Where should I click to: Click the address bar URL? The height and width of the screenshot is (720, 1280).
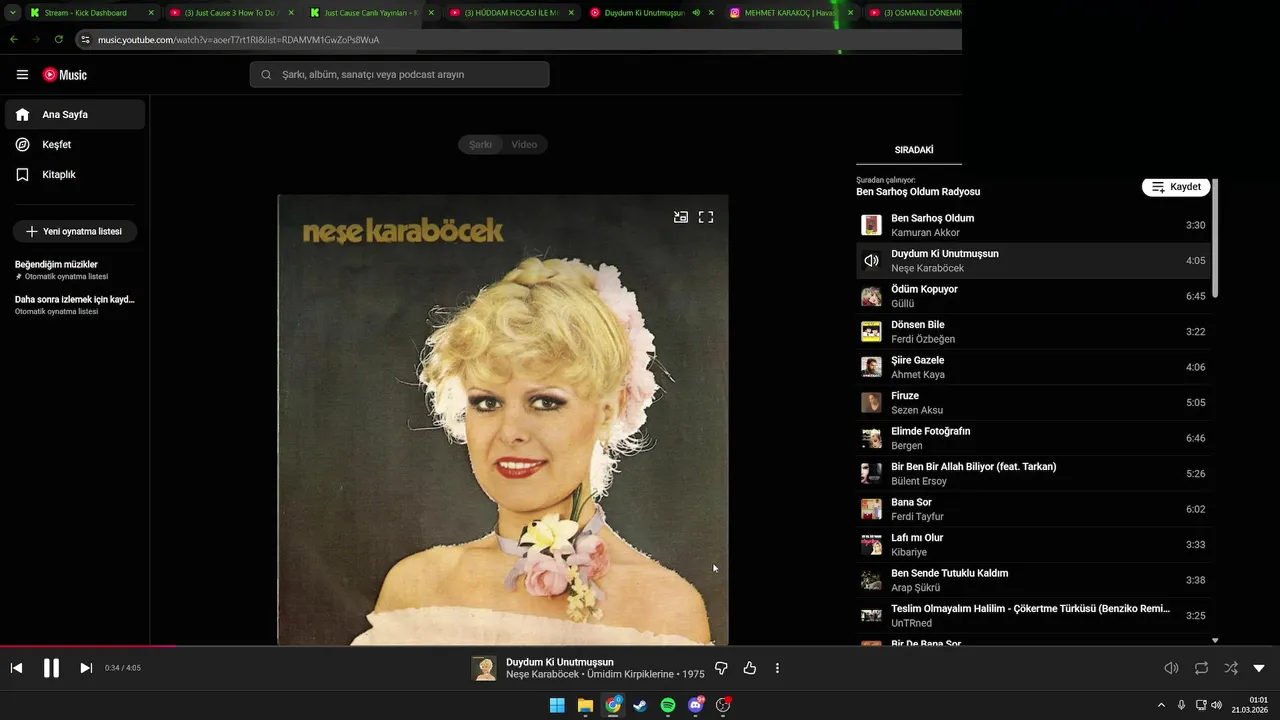point(238,40)
